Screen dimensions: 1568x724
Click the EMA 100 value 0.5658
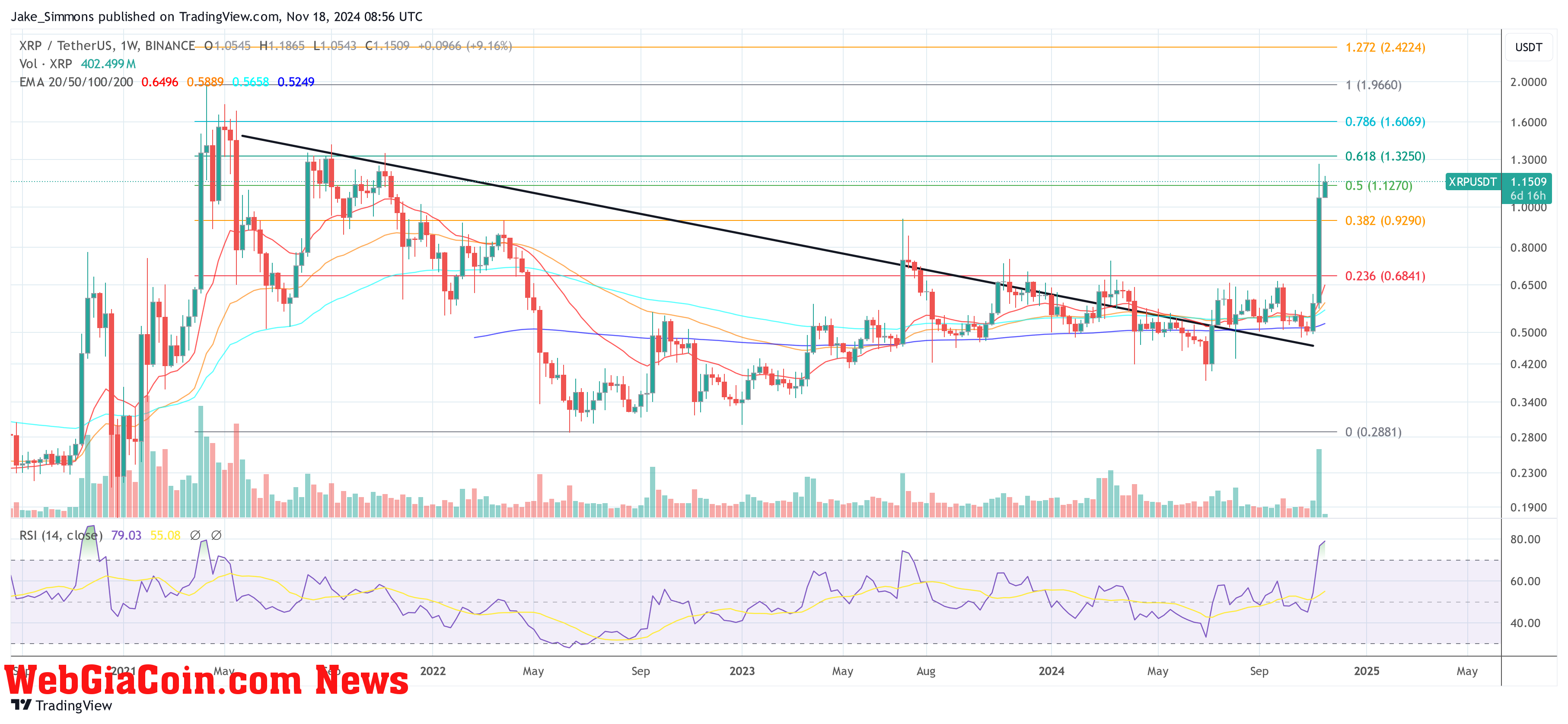(x=250, y=82)
